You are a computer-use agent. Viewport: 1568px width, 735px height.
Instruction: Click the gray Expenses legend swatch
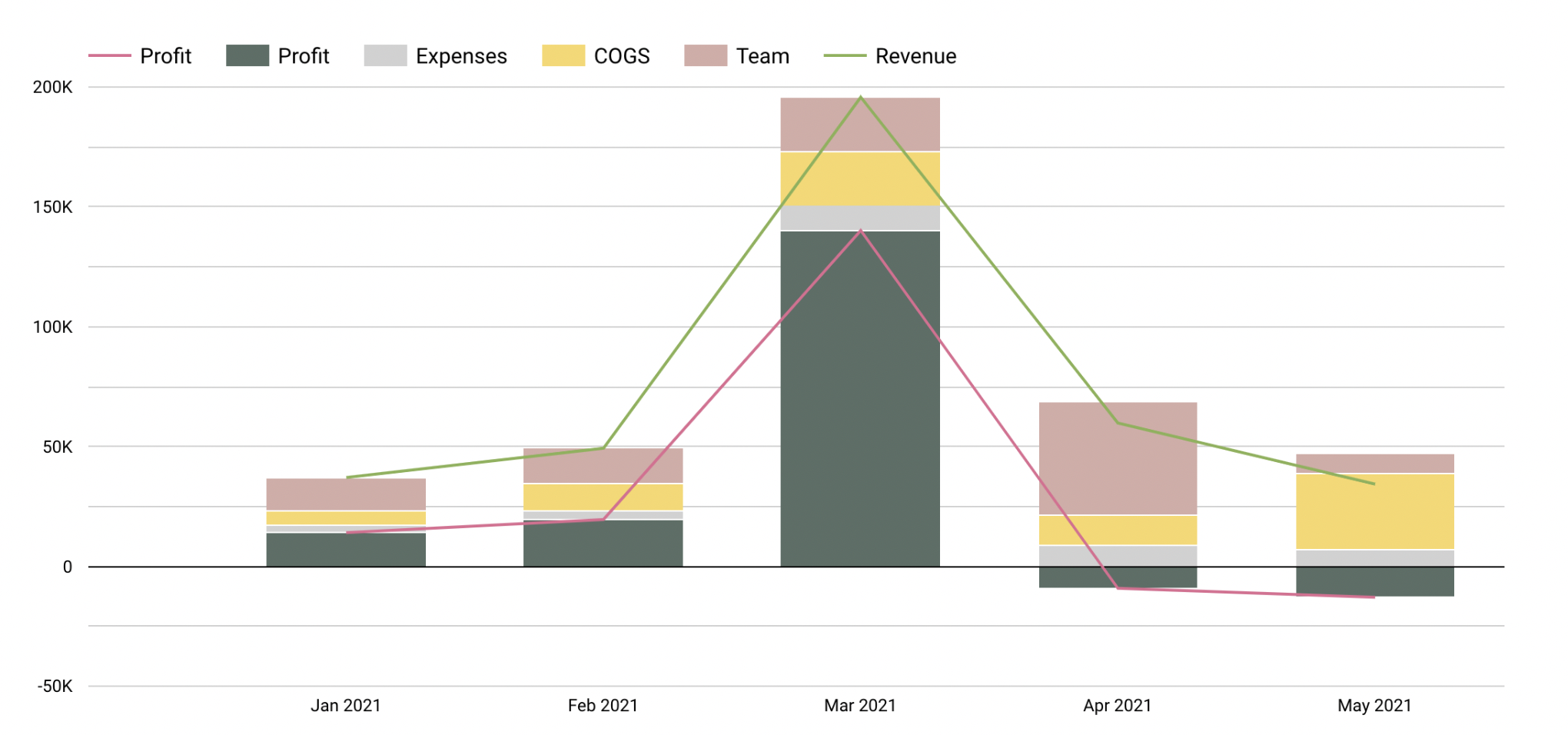(385, 56)
